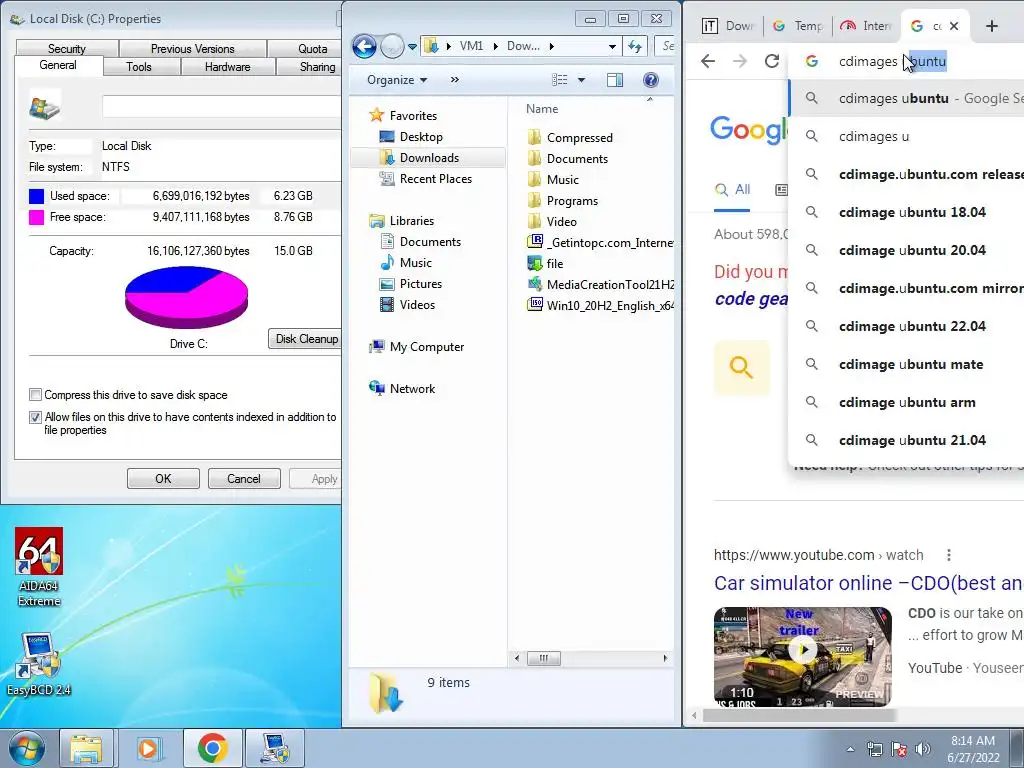1024x768 pixels.
Task: Switch to the Security tab
Action: pos(67,48)
